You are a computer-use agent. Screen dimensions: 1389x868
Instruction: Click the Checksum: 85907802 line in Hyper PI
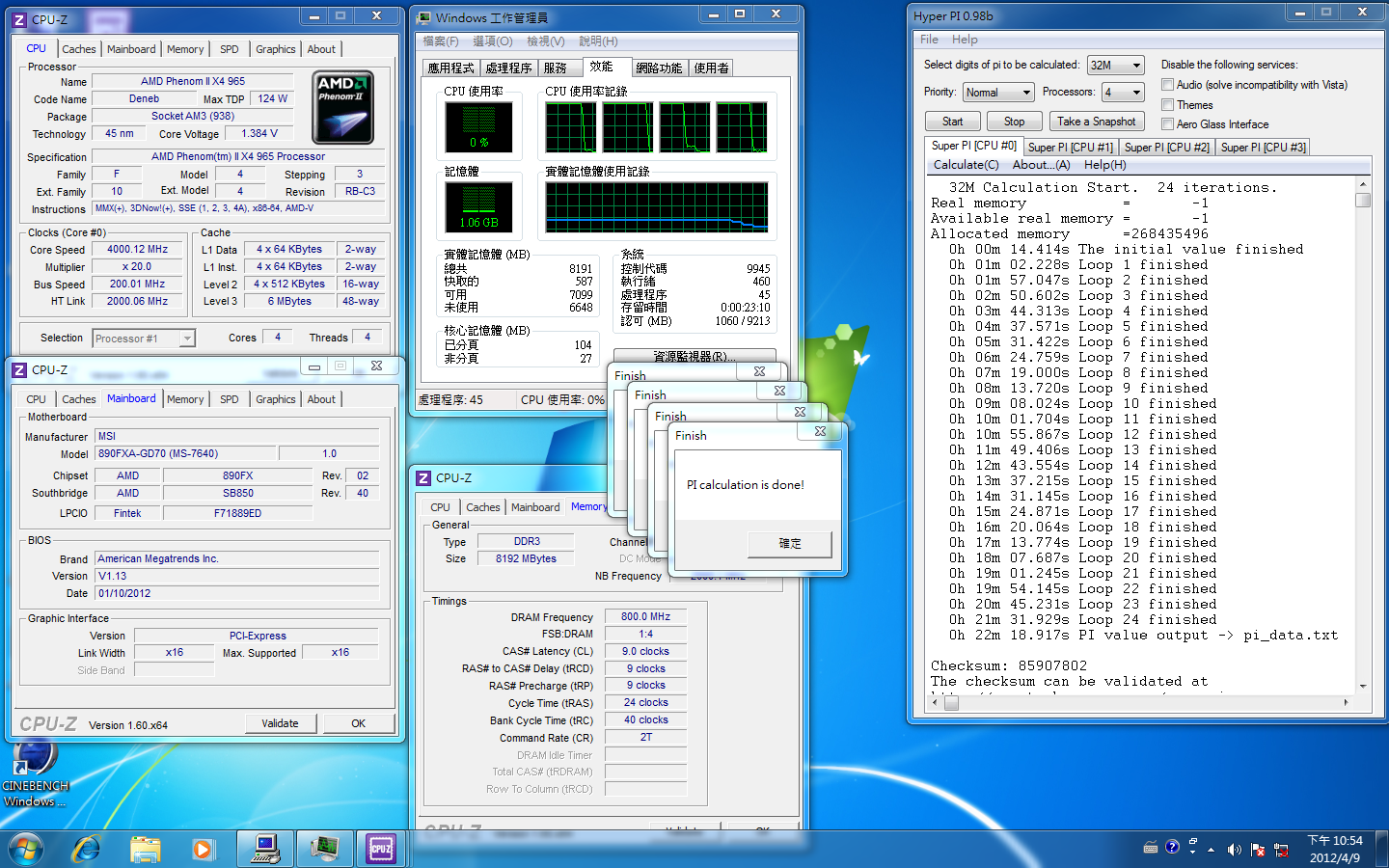[x=1009, y=665]
